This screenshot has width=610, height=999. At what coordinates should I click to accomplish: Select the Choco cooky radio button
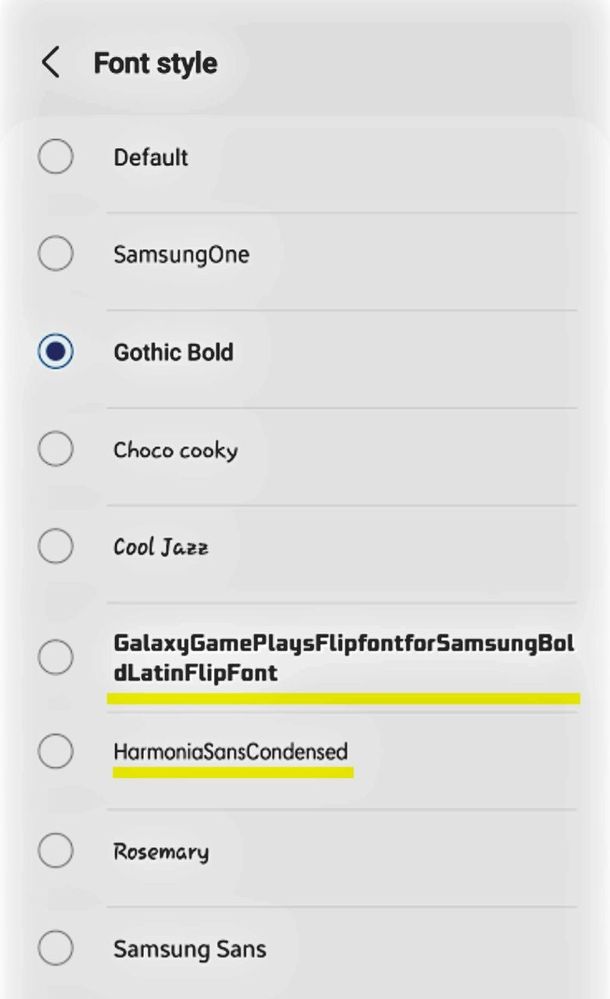click(x=55, y=449)
